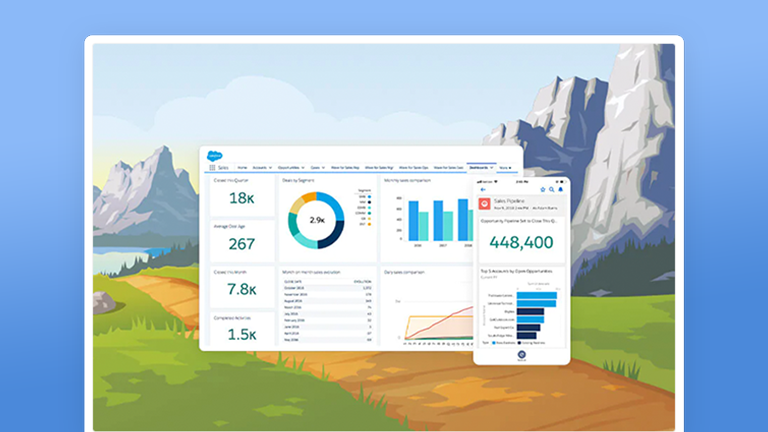Open the Cases tab
This screenshot has height=432, width=768.
(315, 168)
